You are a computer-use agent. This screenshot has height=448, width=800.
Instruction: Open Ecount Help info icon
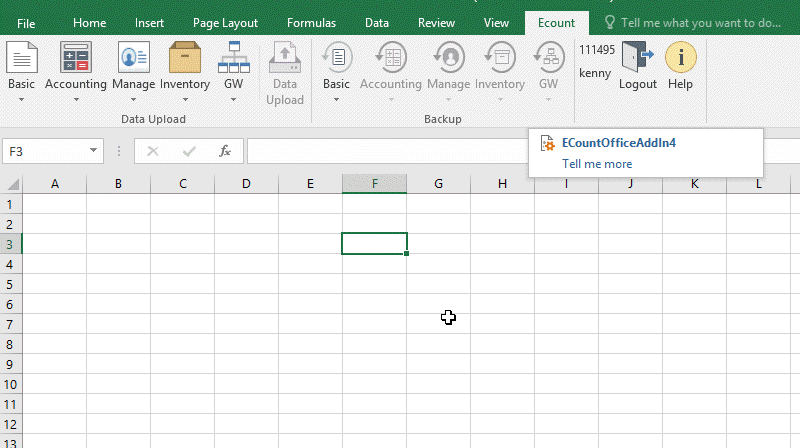coord(681,57)
